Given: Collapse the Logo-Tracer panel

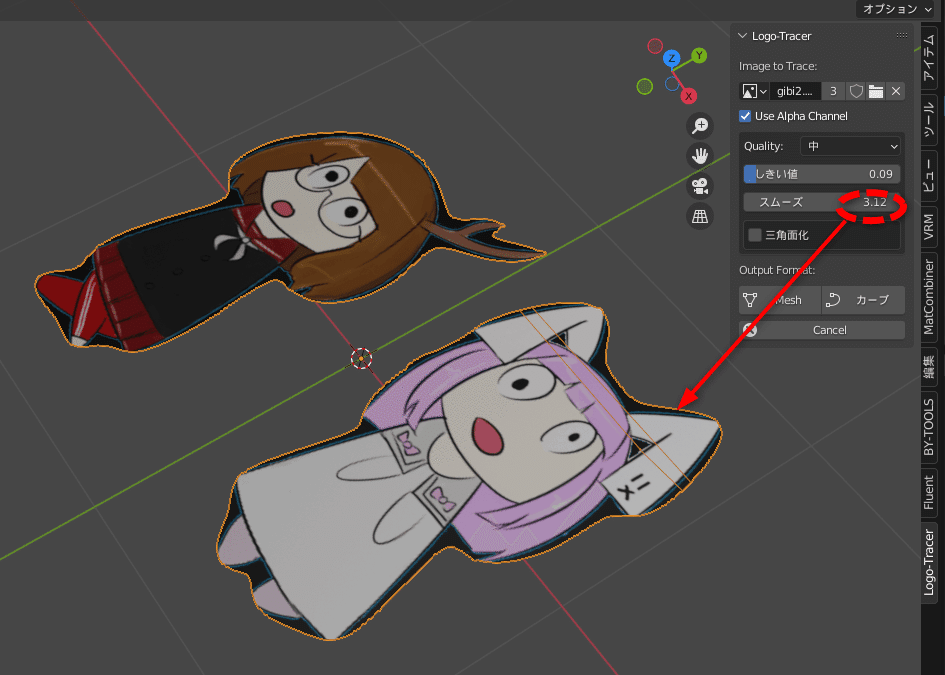Looking at the screenshot, I should (742, 36).
